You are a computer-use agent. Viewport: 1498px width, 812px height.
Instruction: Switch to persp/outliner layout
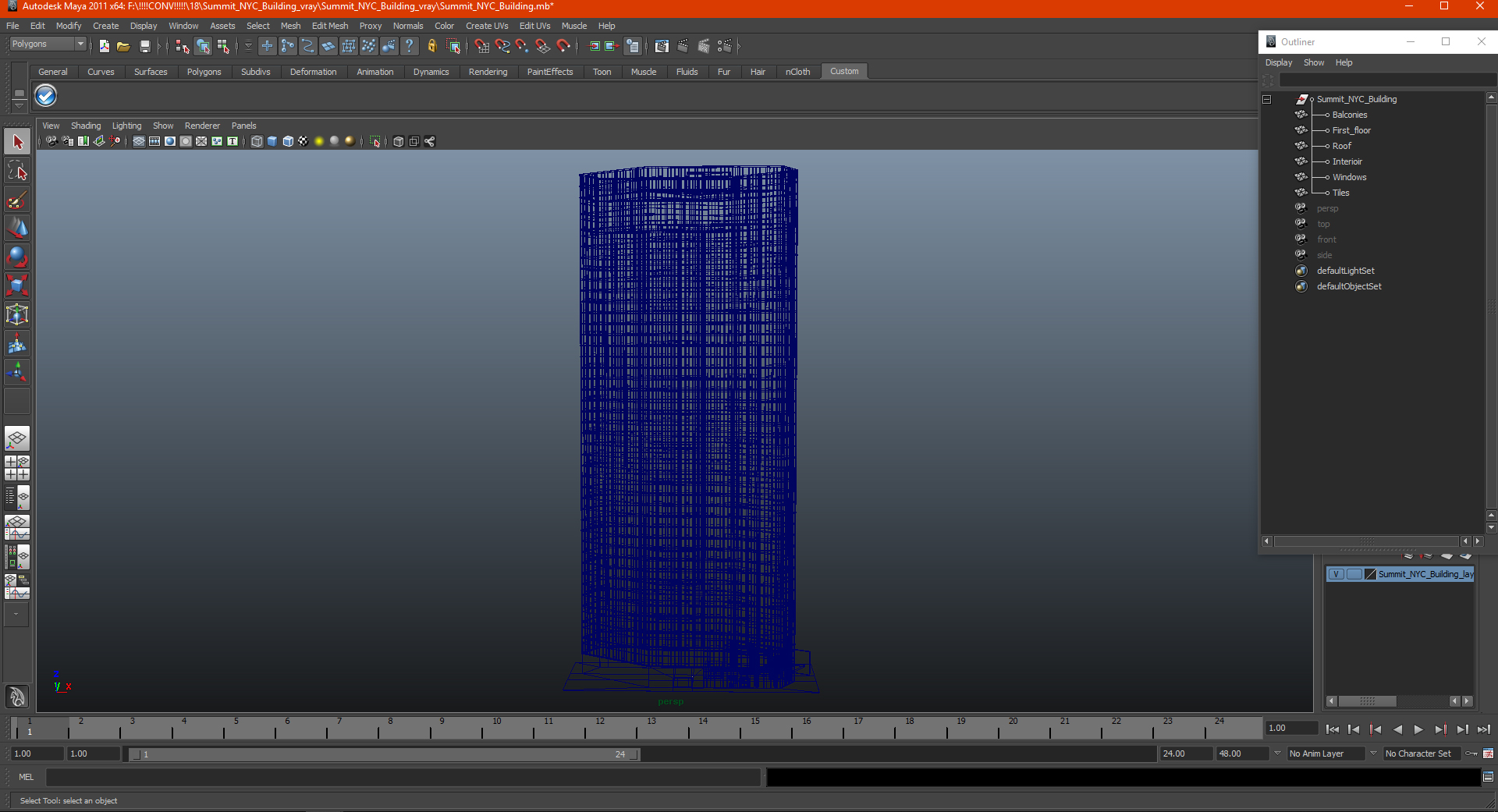tap(17, 497)
